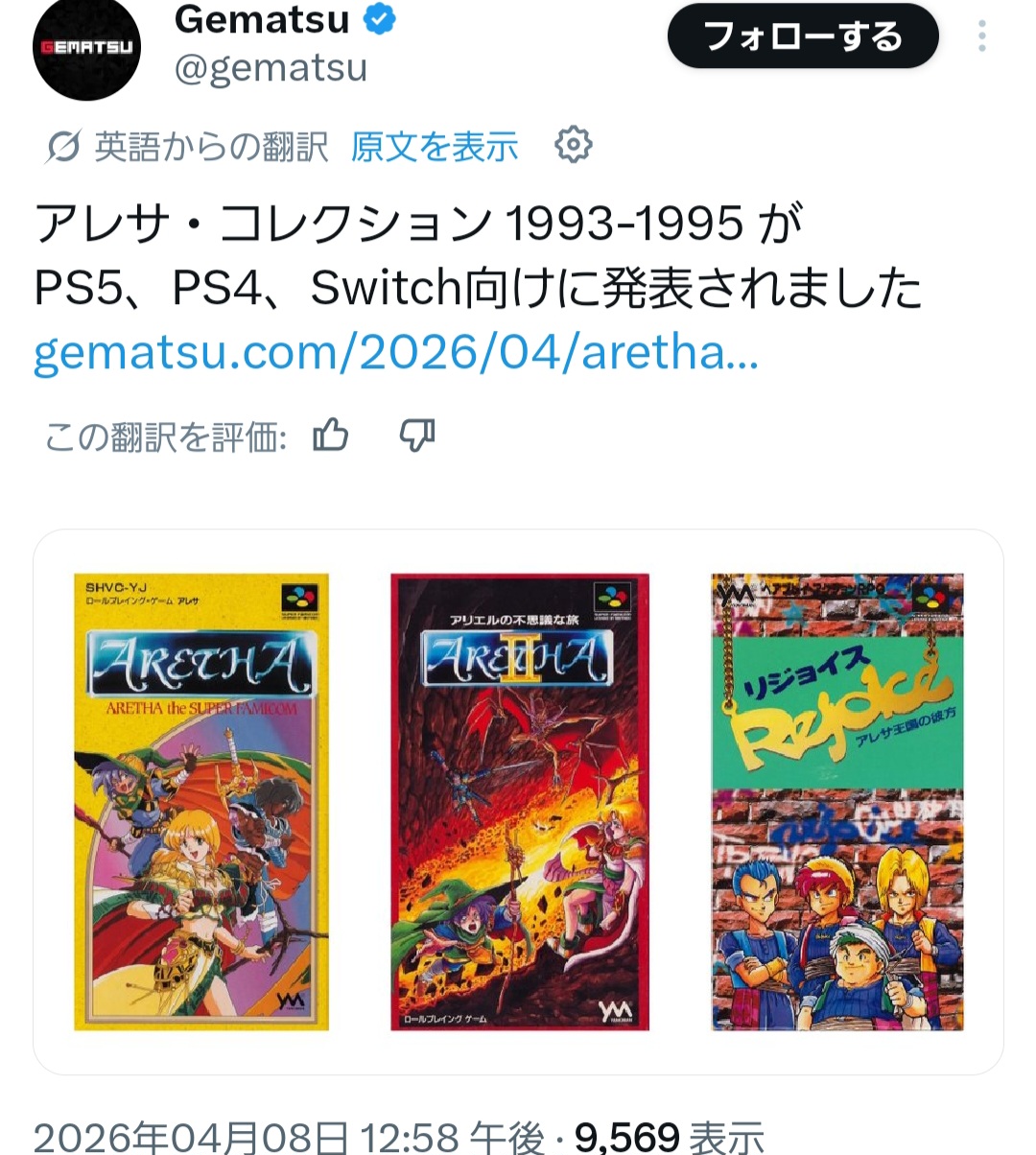Click the Gematsu display name
This screenshot has width=1036, height=1155.
pos(262,19)
